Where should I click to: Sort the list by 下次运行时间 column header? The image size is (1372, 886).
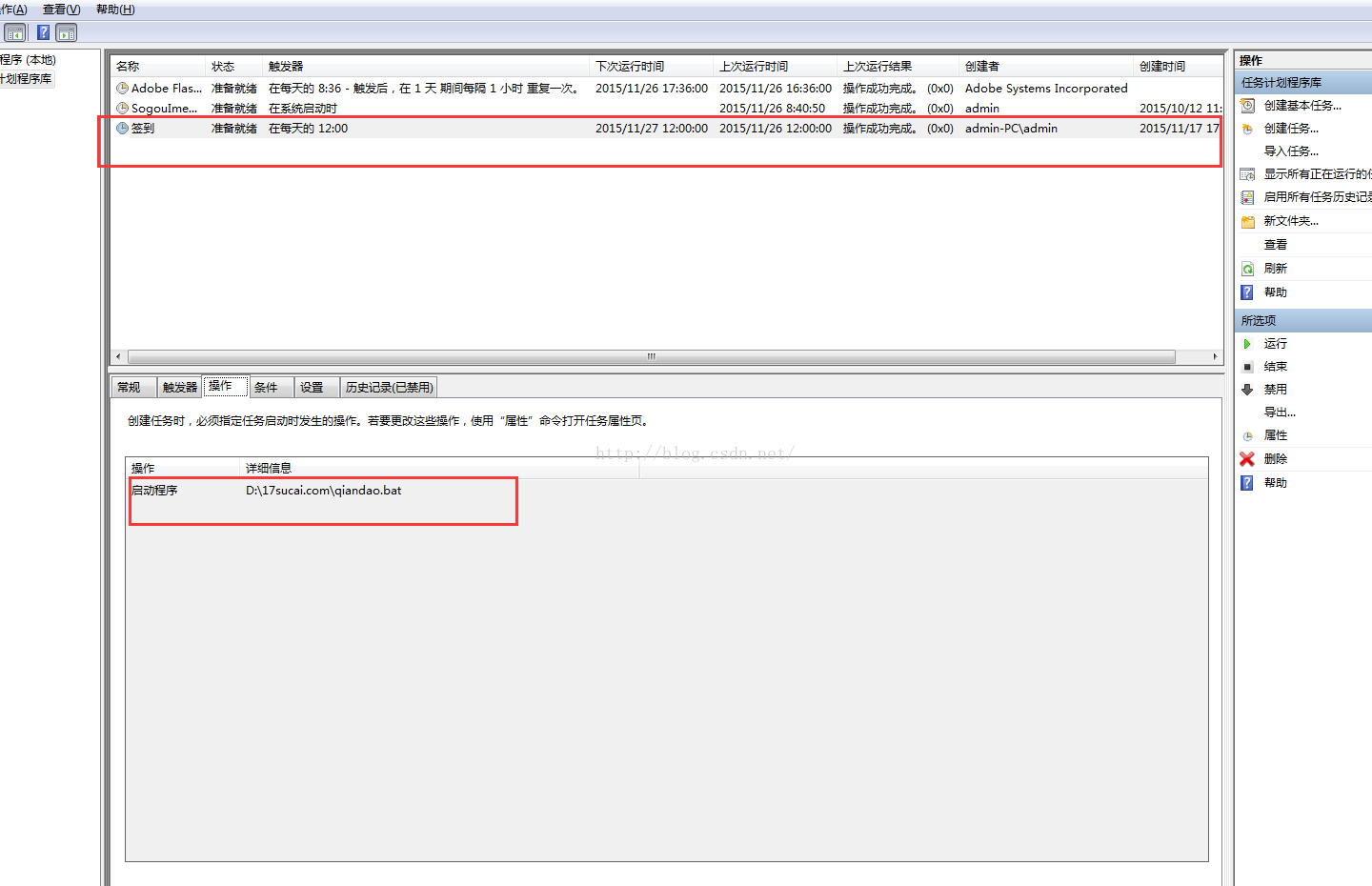click(630, 67)
